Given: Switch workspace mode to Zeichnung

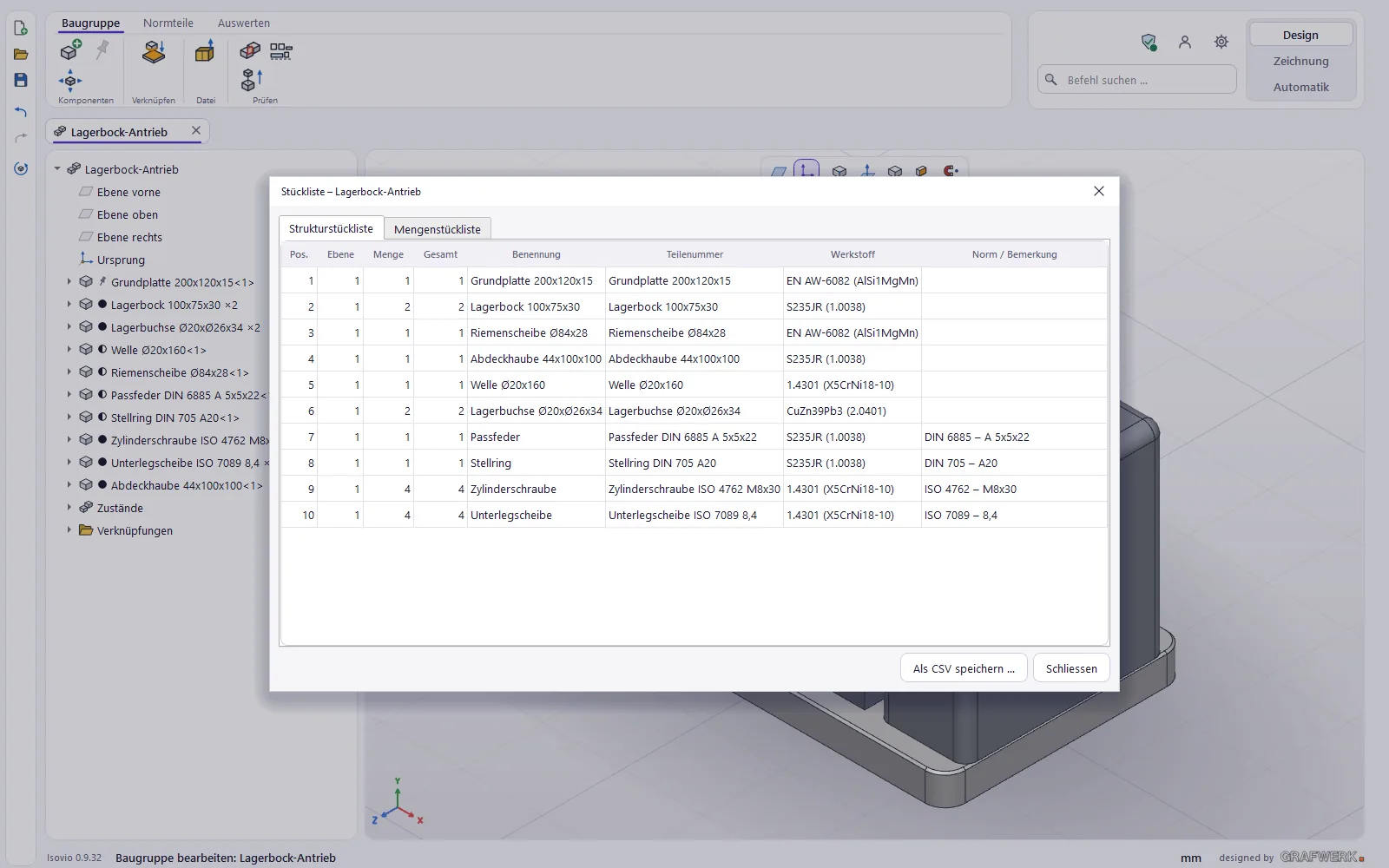Looking at the screenshot, I should tap(1300, 61).
